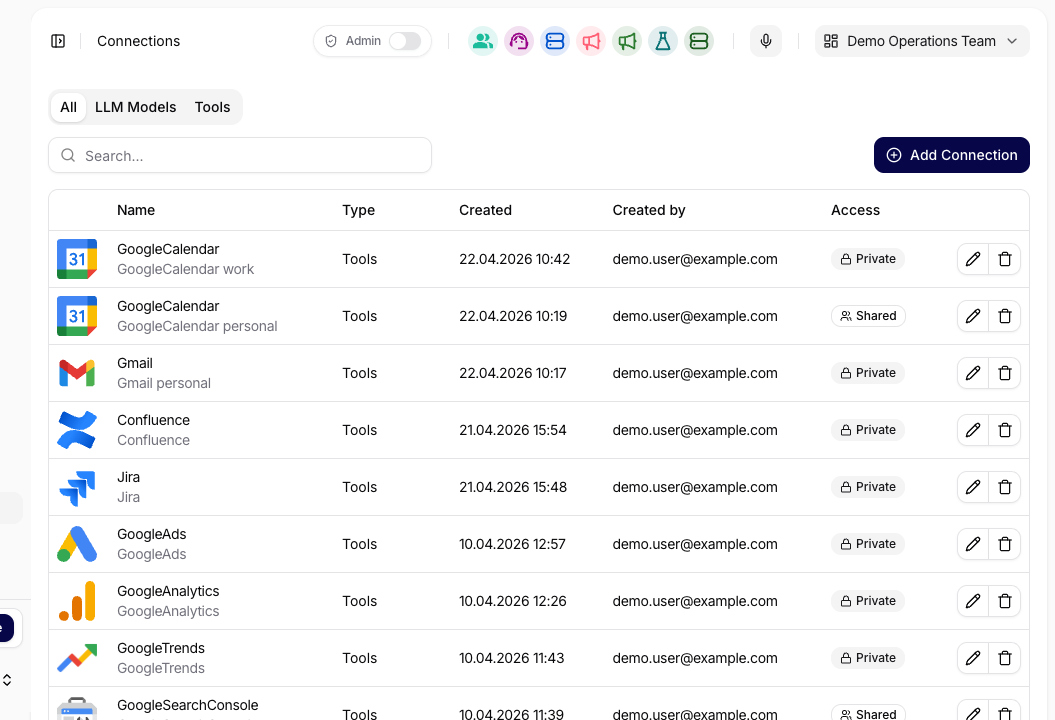Switch to the LLM Models tab
Viewport: 1055px width, 720px height.
[135, 107]
